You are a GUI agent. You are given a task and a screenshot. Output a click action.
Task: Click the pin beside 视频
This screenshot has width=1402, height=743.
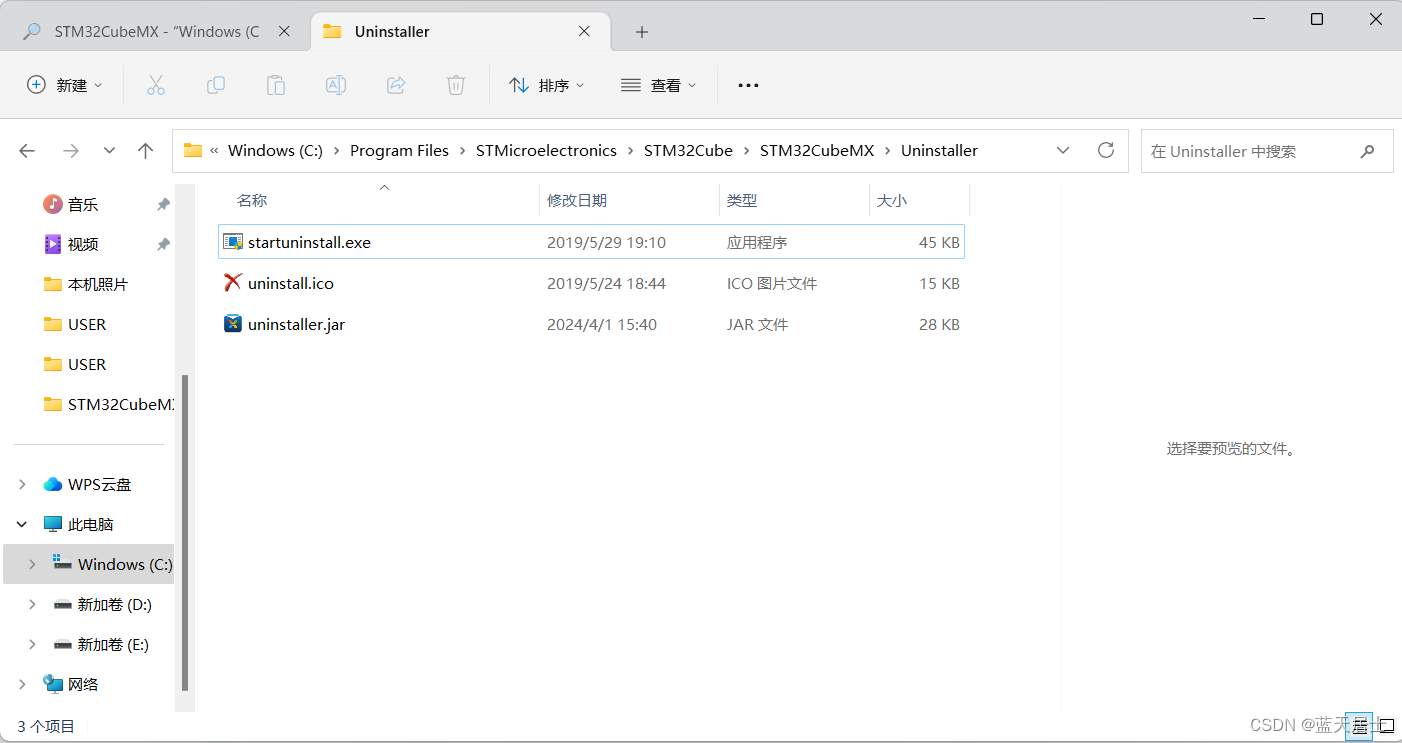(163, 244)
